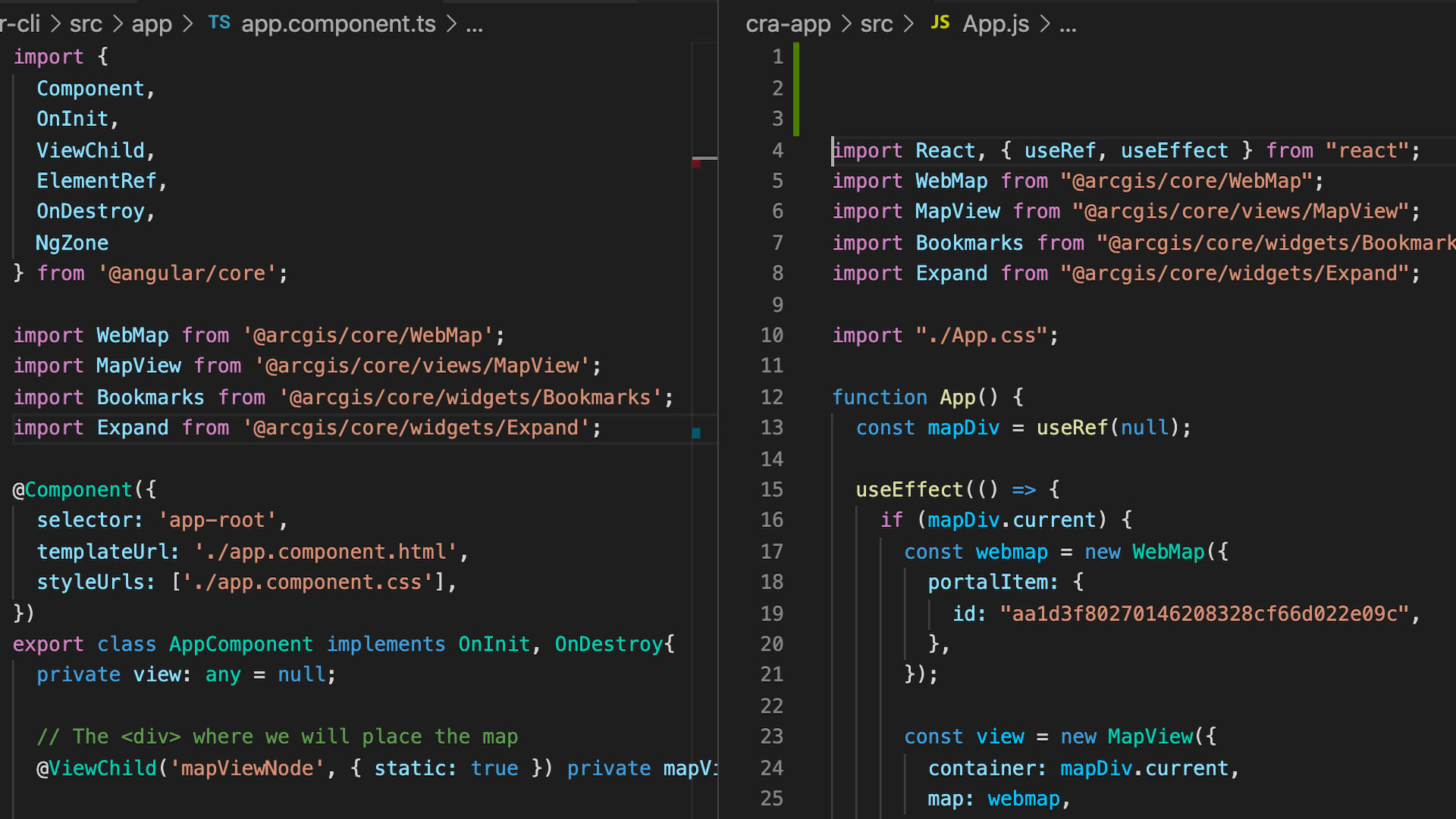The width and height of the screenshot is (1456, 819).
Task: Click green git change bar beside line 2
Action: [796, 89]
